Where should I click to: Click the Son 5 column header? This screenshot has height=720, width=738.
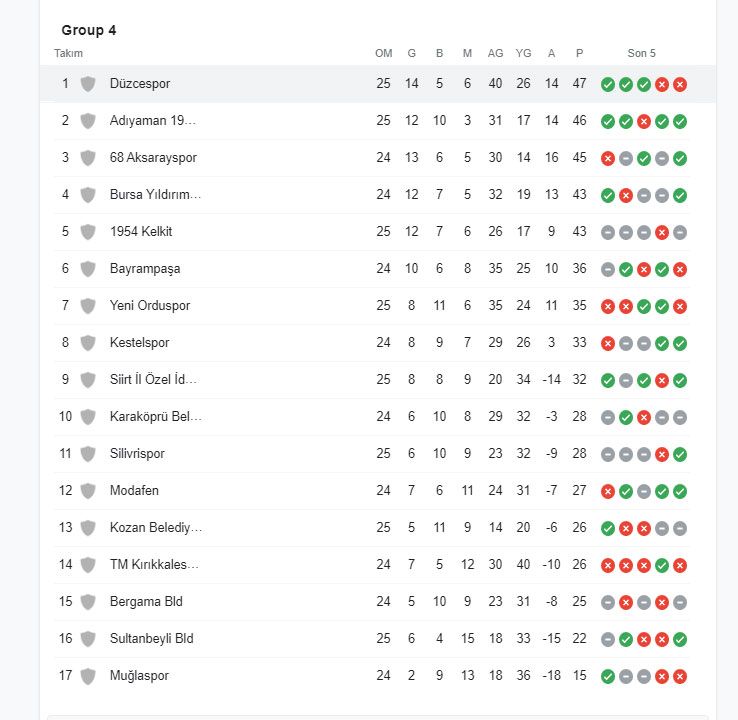(641, 53)
